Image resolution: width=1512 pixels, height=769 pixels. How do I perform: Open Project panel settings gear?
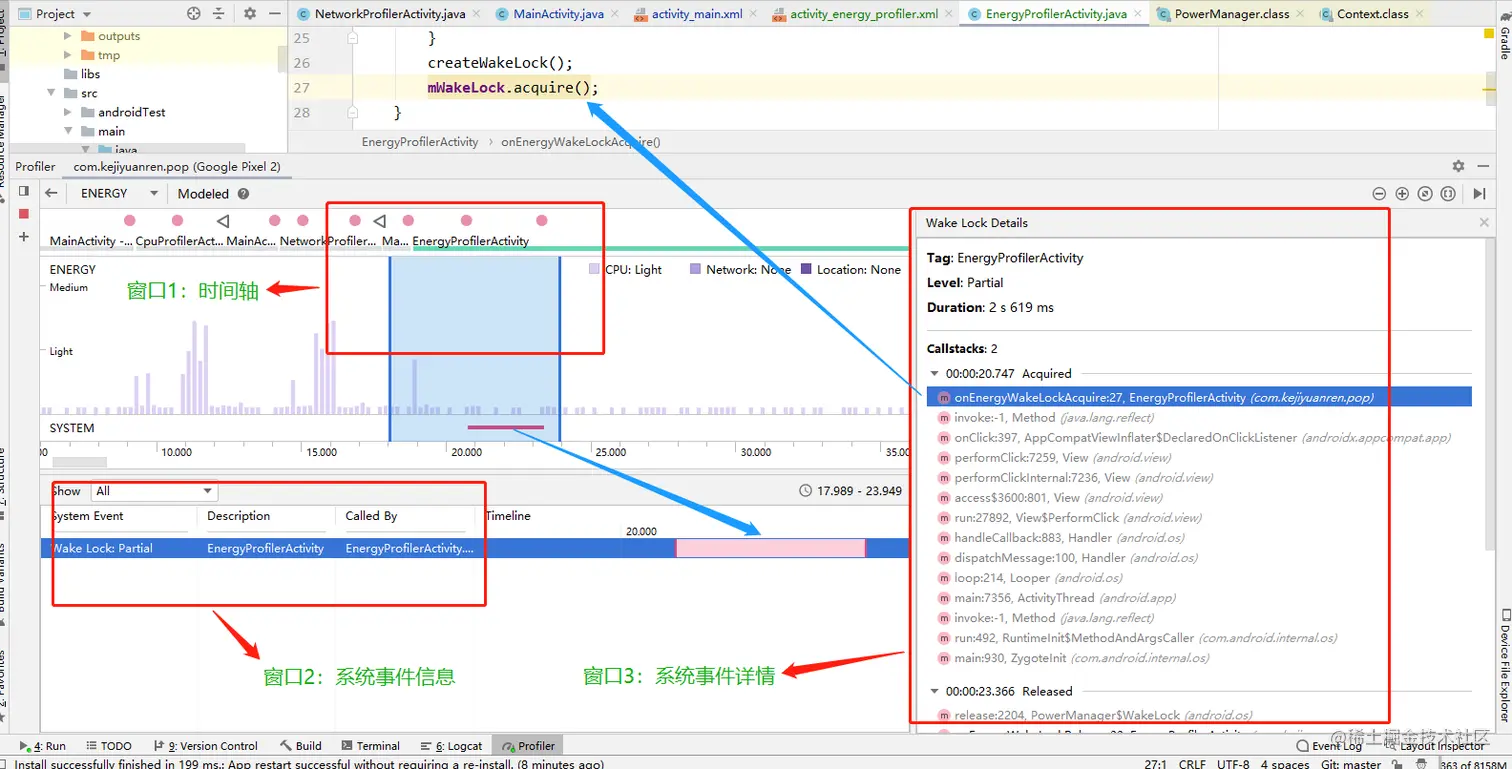tap(250, 14)
